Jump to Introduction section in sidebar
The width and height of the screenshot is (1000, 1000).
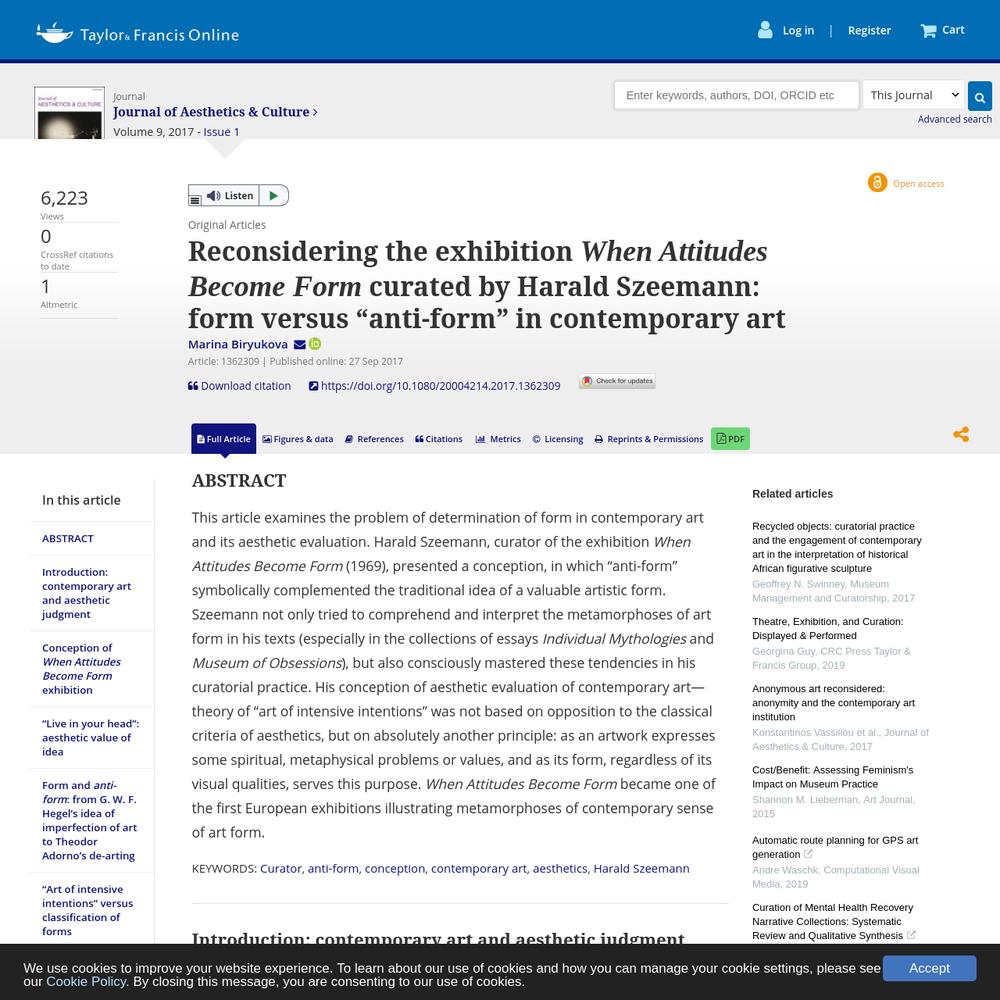pyautogui.click(x=87, y=593)
